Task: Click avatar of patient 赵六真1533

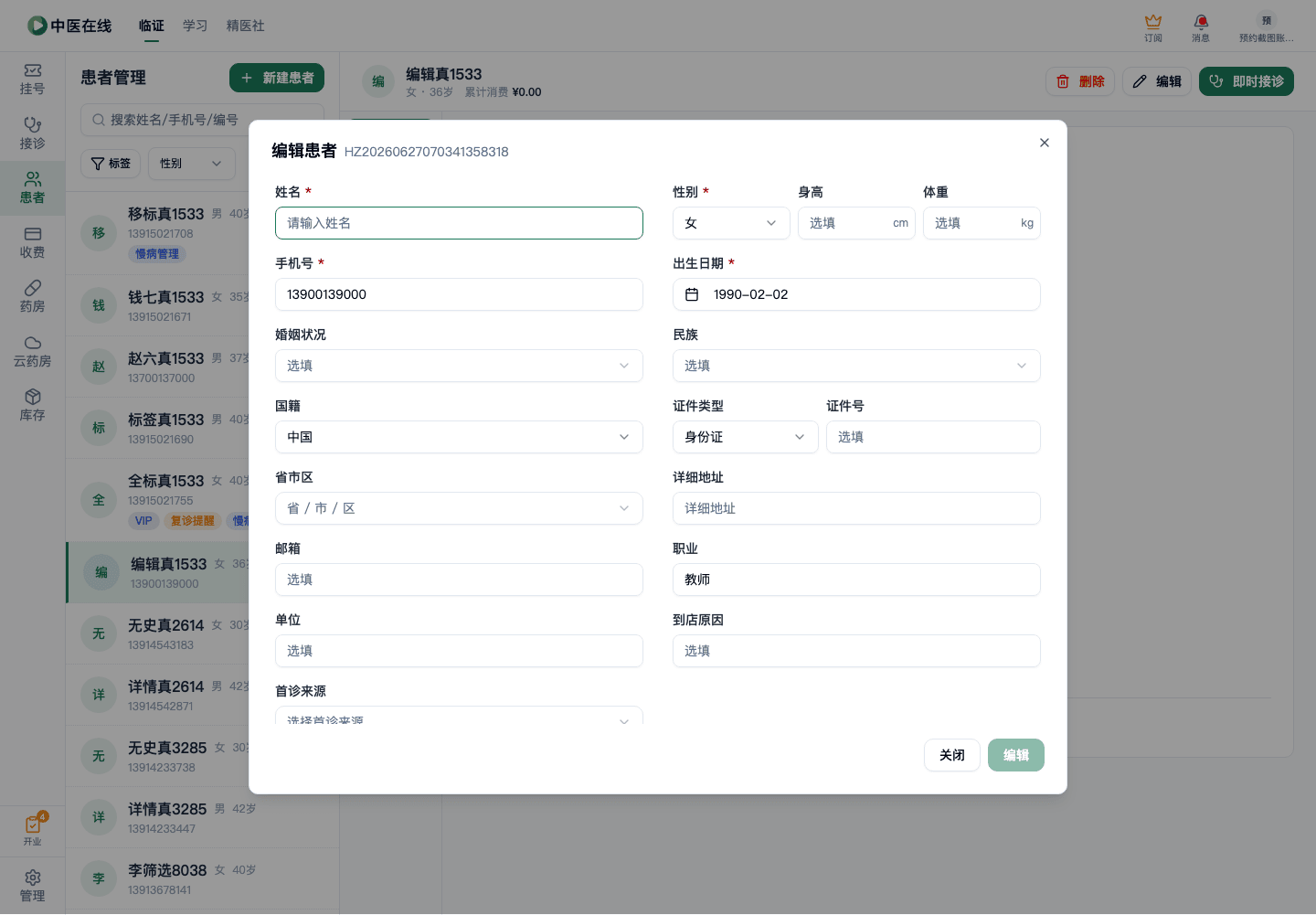Action: (99, 367)
